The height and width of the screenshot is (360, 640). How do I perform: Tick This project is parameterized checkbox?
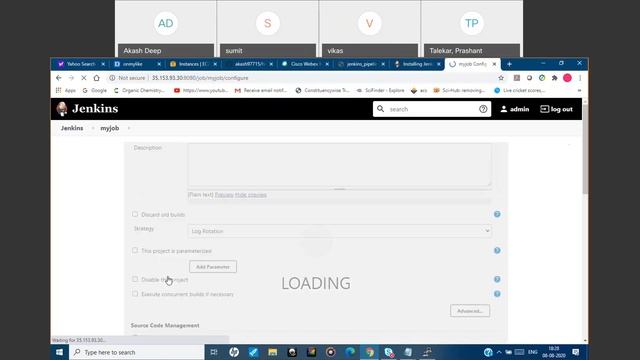point(135,250)
